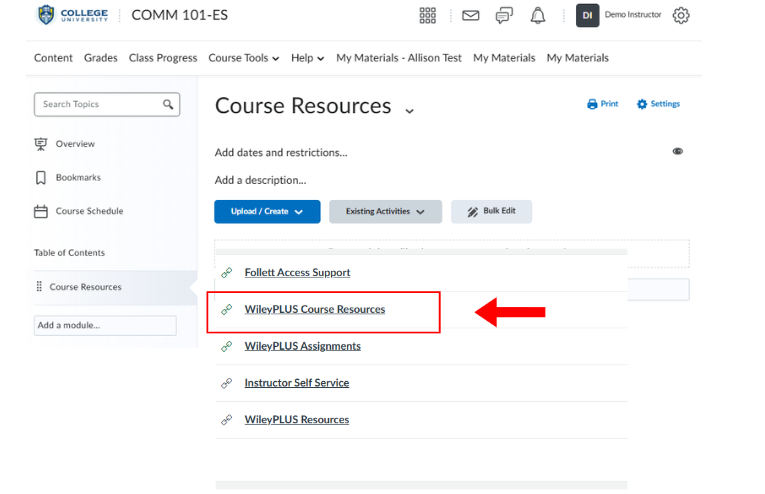This screenshot has height=494, width=765.
Task: Click the Add a module field
Action: pos(105,325)
